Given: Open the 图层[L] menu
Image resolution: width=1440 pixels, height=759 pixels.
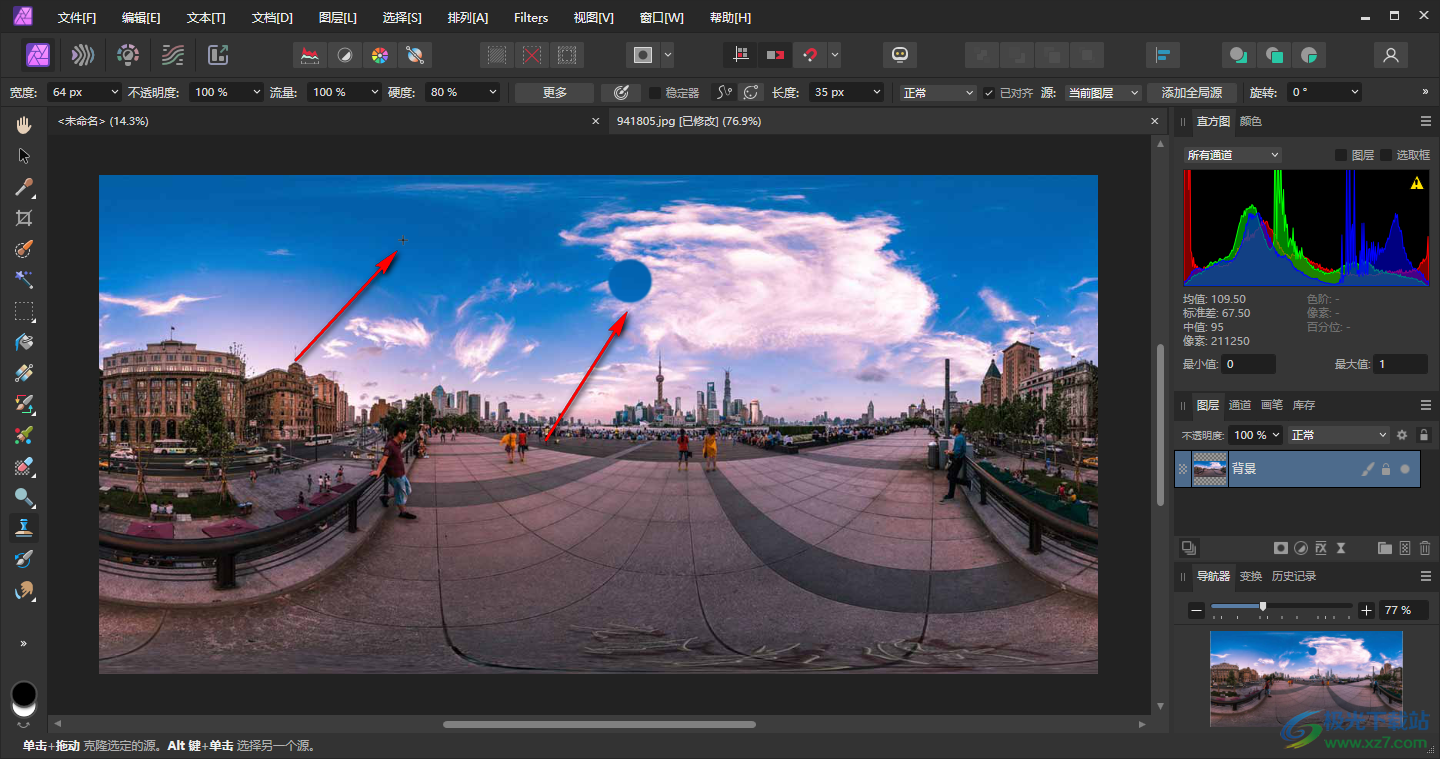Looking at the screenshot, I should tap(337, 18).
